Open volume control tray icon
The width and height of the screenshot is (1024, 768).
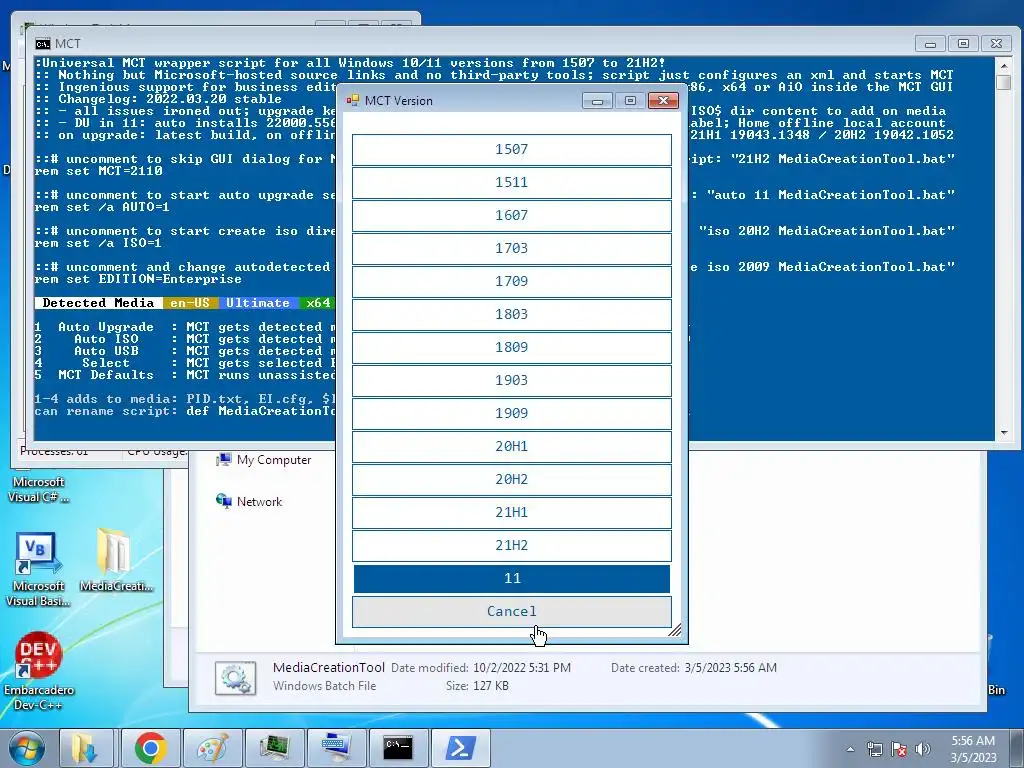click(923, 749)
